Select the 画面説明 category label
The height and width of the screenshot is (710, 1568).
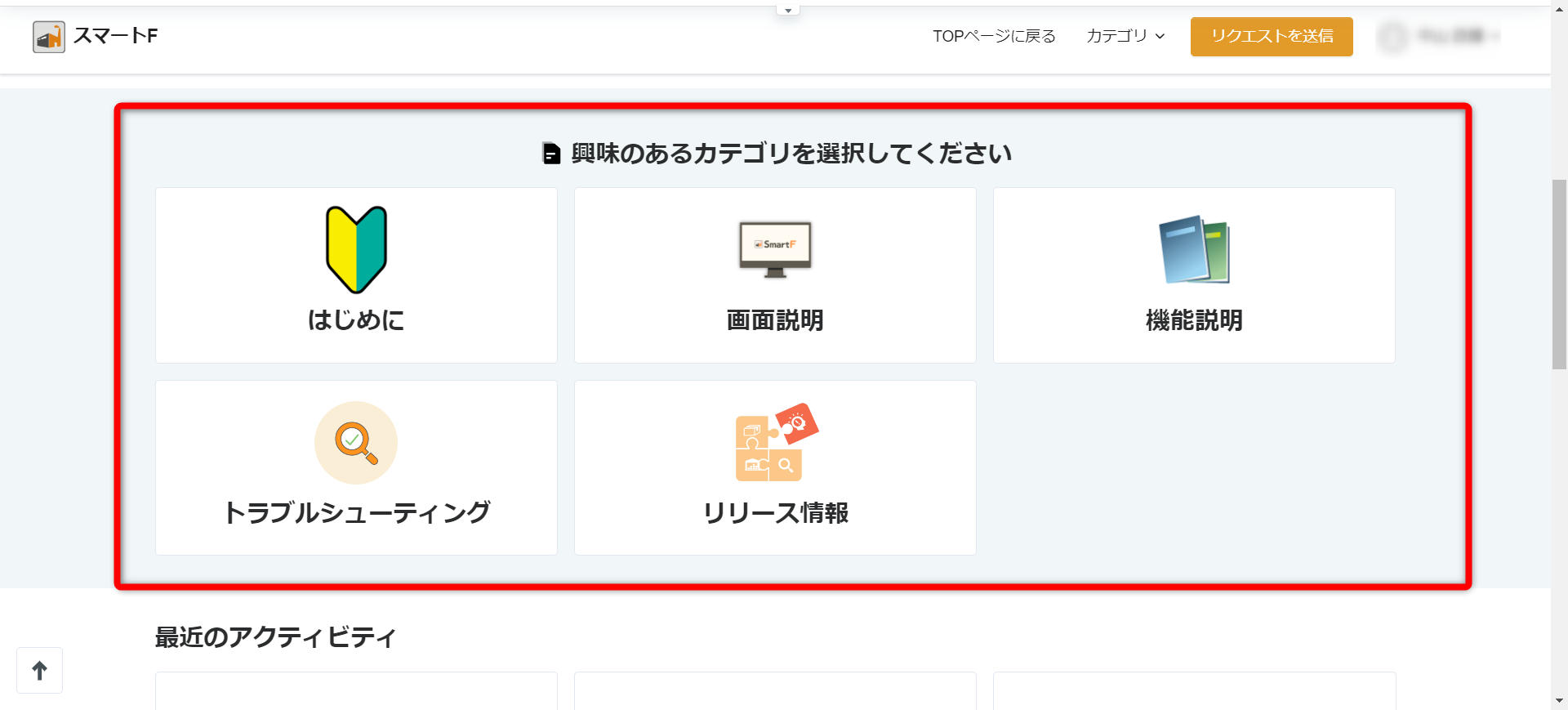[775, 320]
